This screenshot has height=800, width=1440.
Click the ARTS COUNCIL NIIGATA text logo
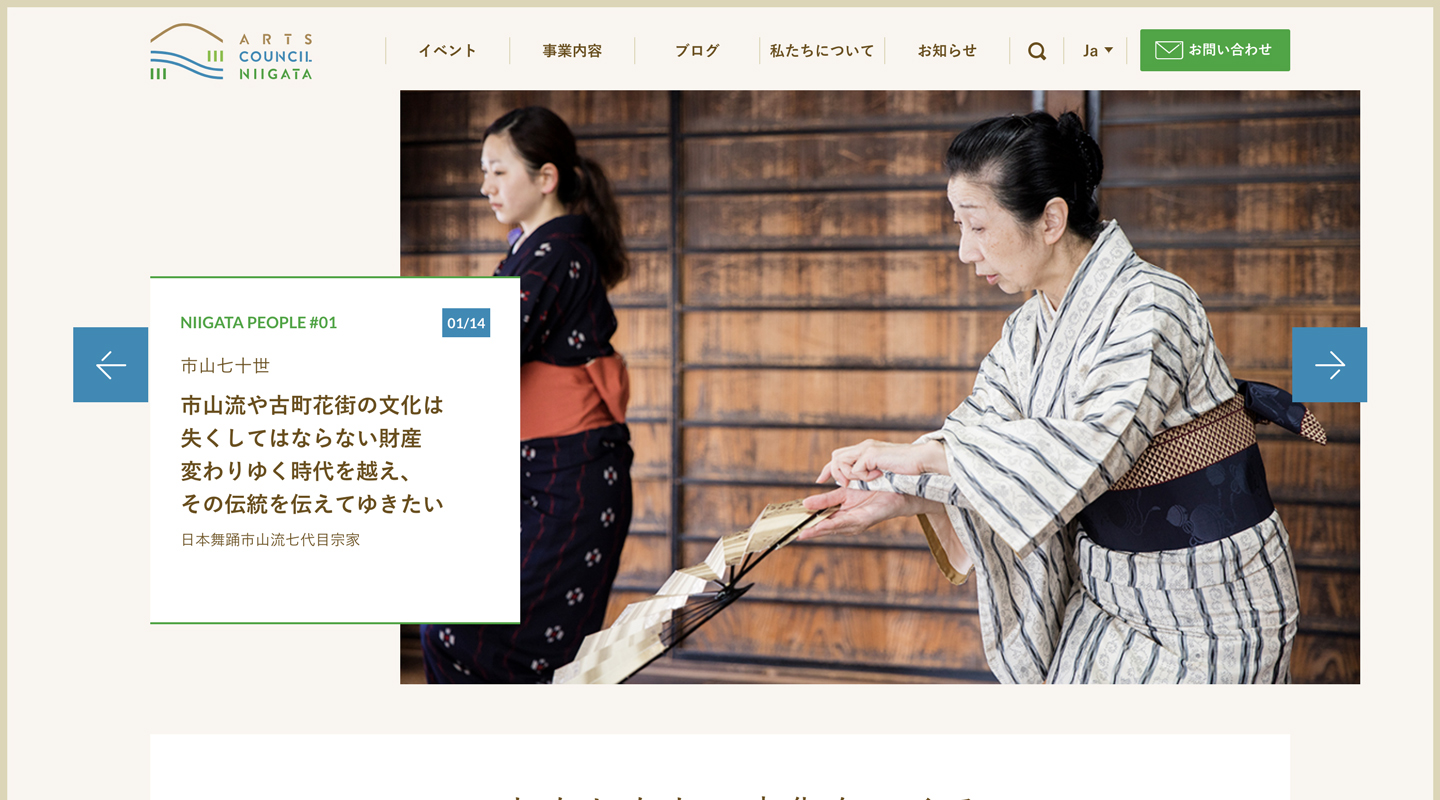[275, 57]
